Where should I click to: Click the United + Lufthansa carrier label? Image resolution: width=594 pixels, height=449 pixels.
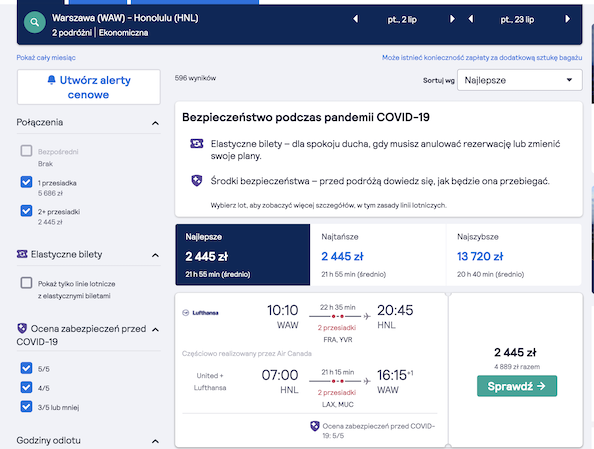click(x=210, y=382)
